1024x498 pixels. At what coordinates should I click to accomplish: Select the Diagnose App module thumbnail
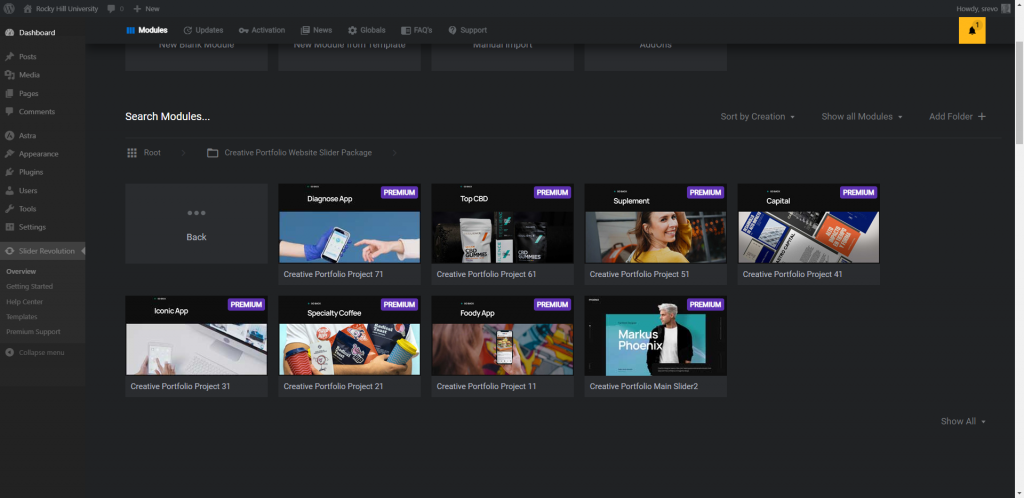pos(349,224)
